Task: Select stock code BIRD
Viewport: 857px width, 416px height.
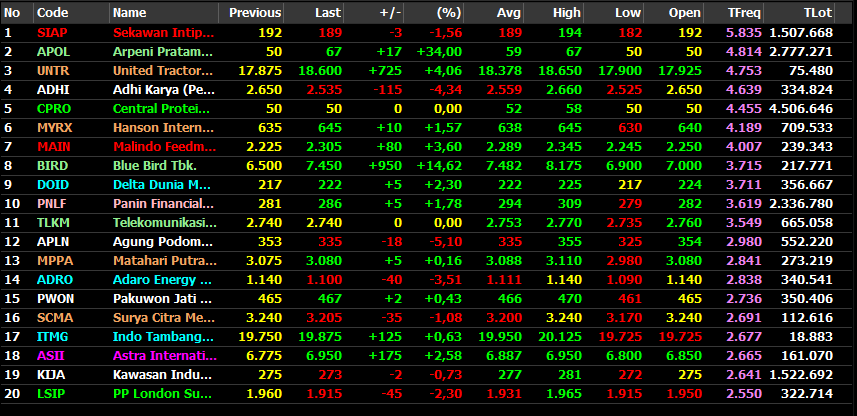Action: tap(52, 166)
